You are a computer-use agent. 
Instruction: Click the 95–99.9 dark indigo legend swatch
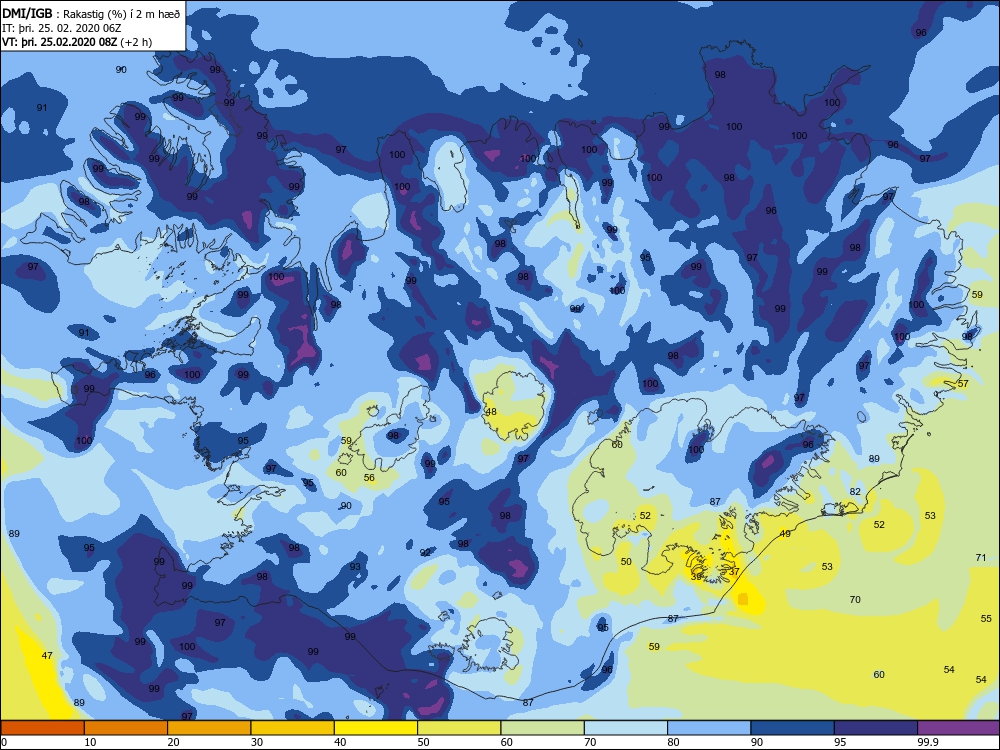876,727
